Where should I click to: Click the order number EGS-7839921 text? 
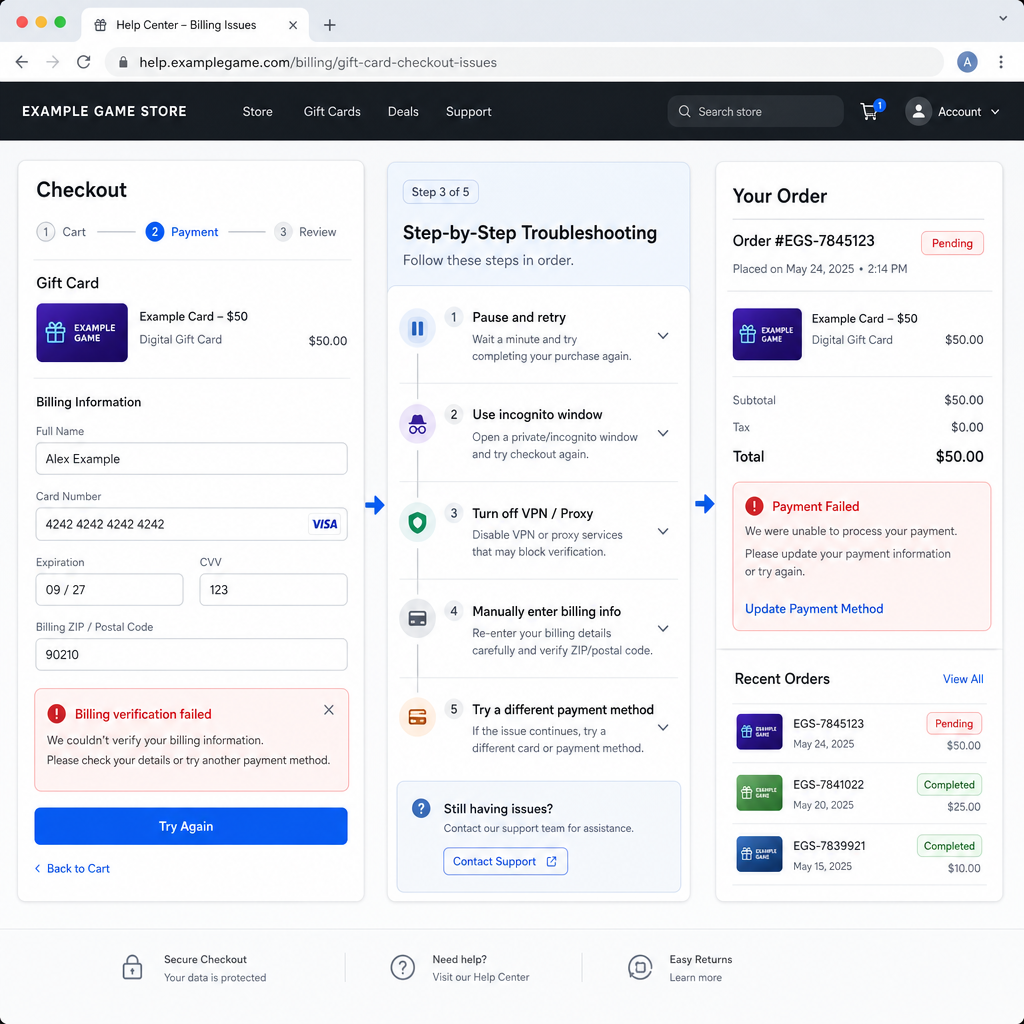click(x=829, y=846)
